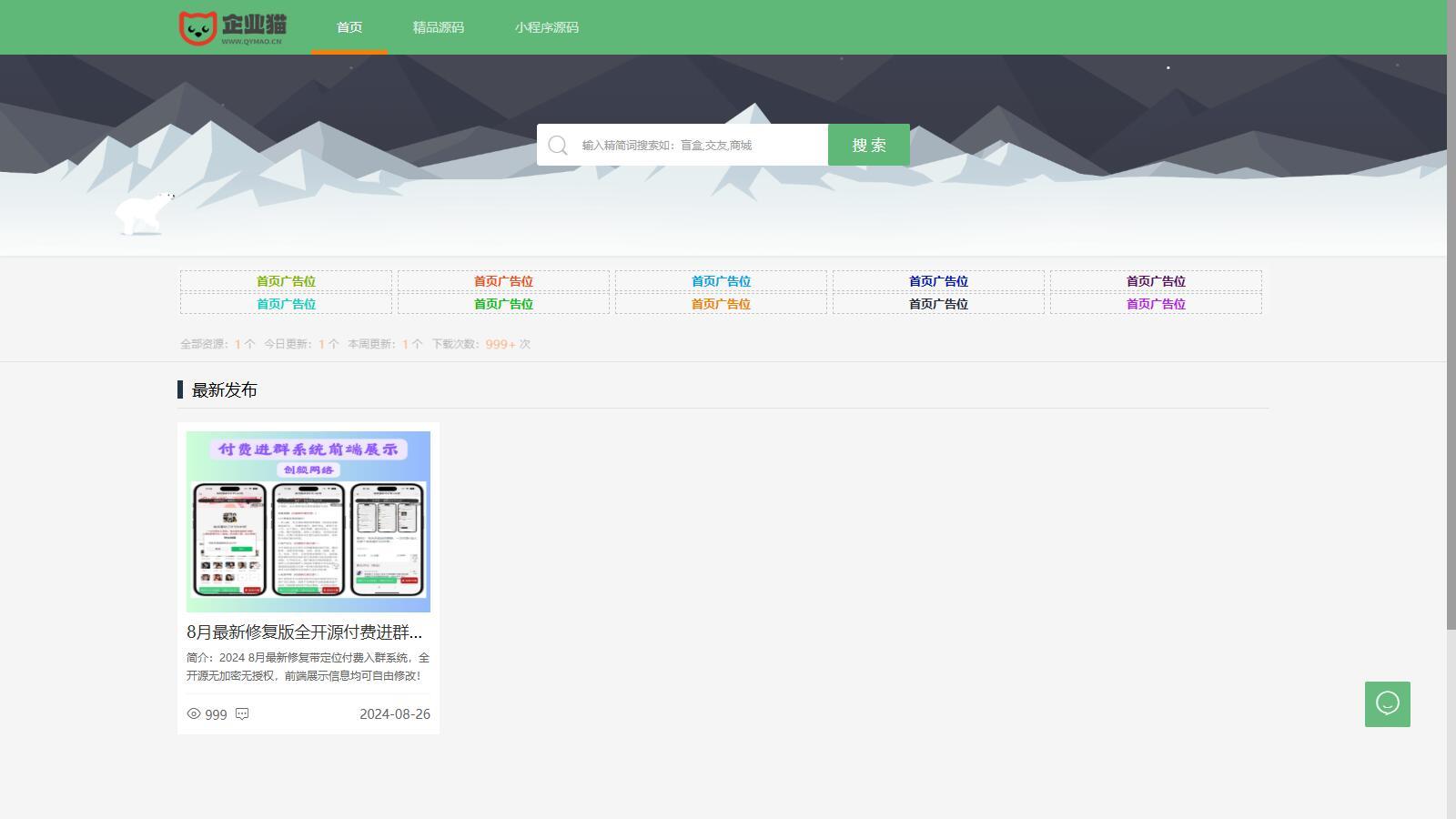
Task: Click the red-orange 首页广告位 ad link
Action: click(503, 281)
